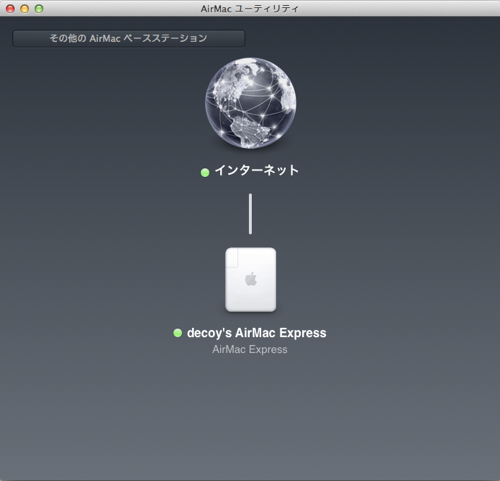500x481 pixels.
Task: Close the AirMac ユーティリティ window
Action: 10,9
